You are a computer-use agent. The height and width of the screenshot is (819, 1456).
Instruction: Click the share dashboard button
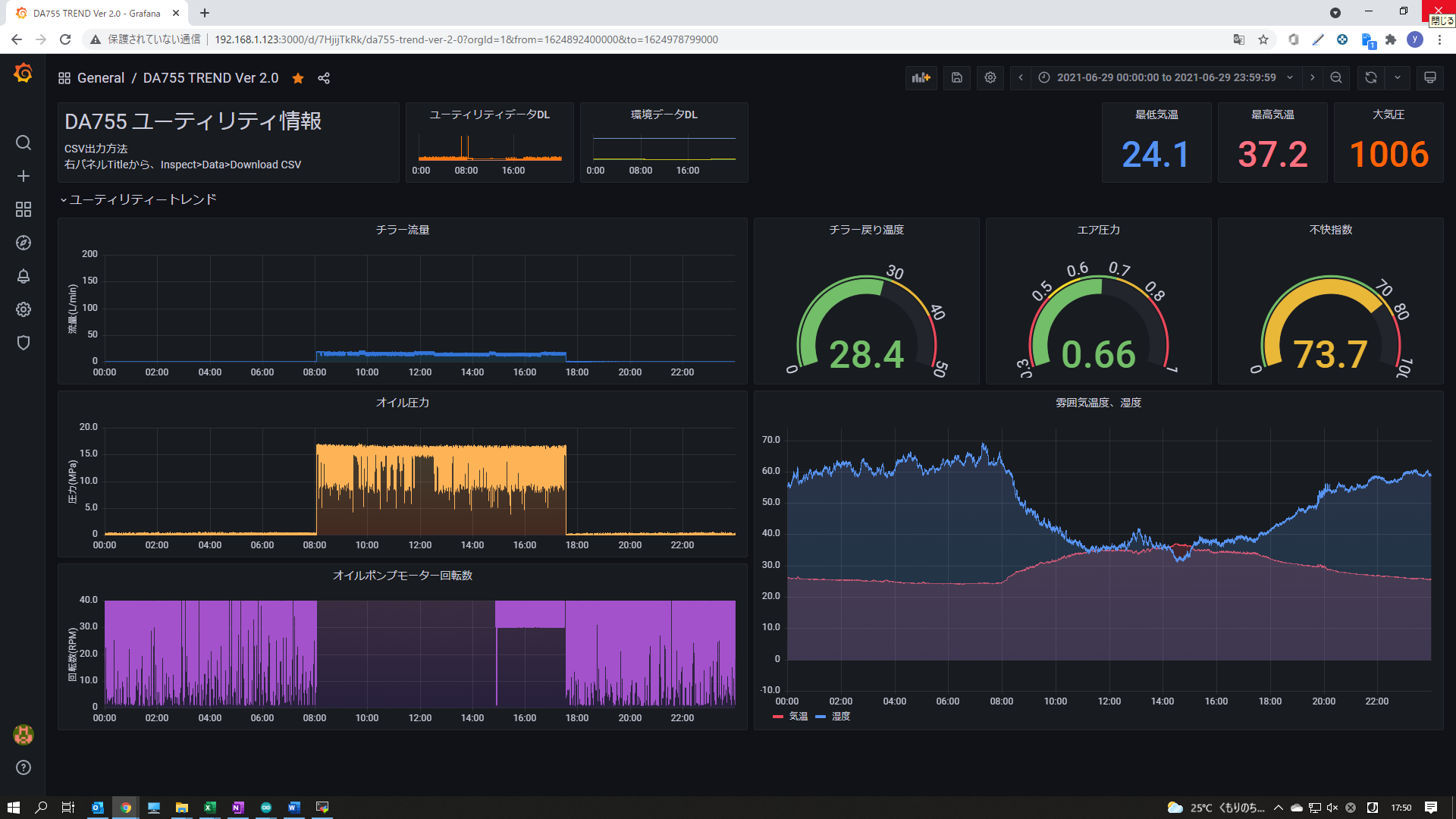[x=324, y=77]
